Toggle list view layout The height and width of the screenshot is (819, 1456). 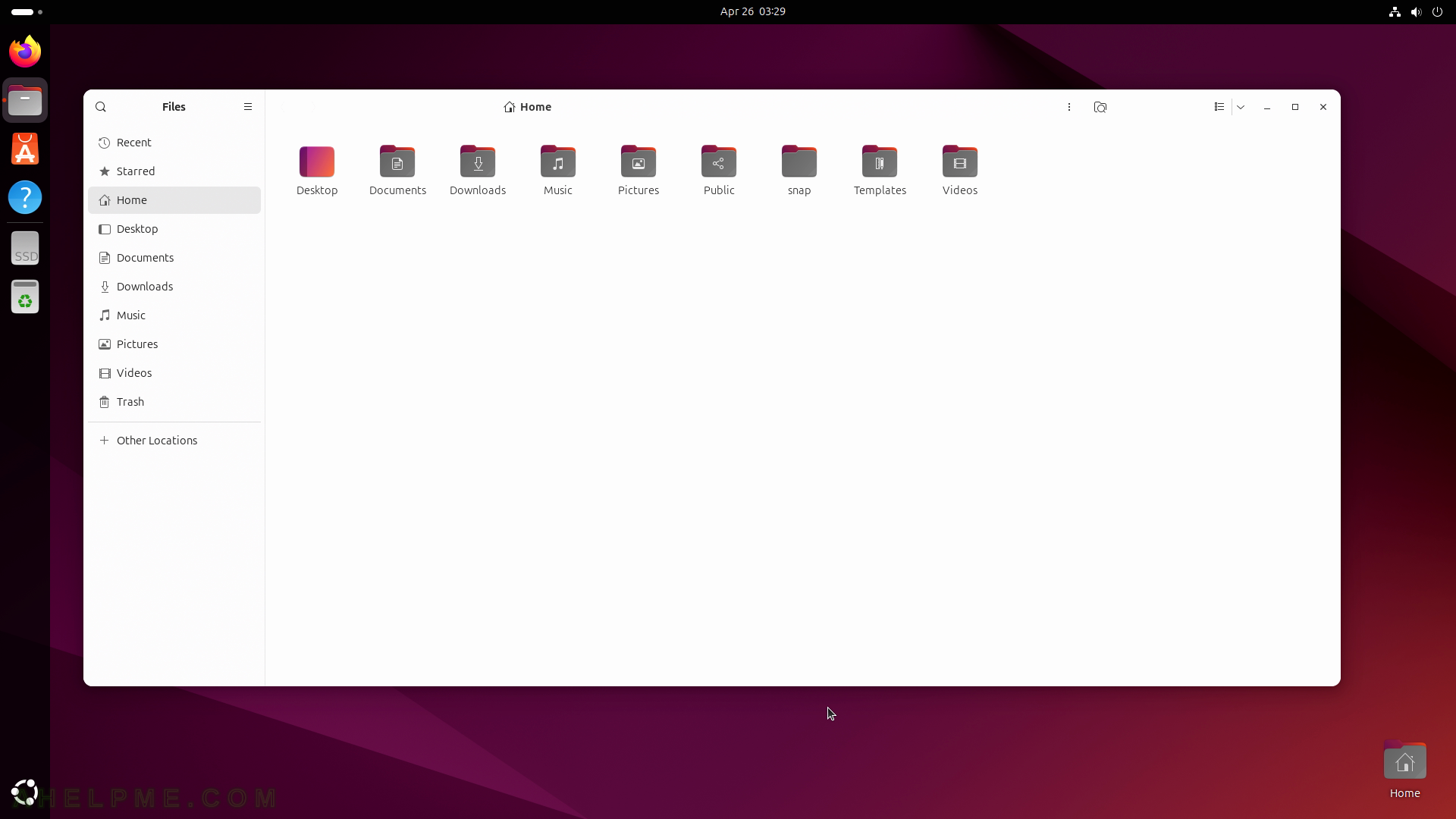tap(1219, 107)
